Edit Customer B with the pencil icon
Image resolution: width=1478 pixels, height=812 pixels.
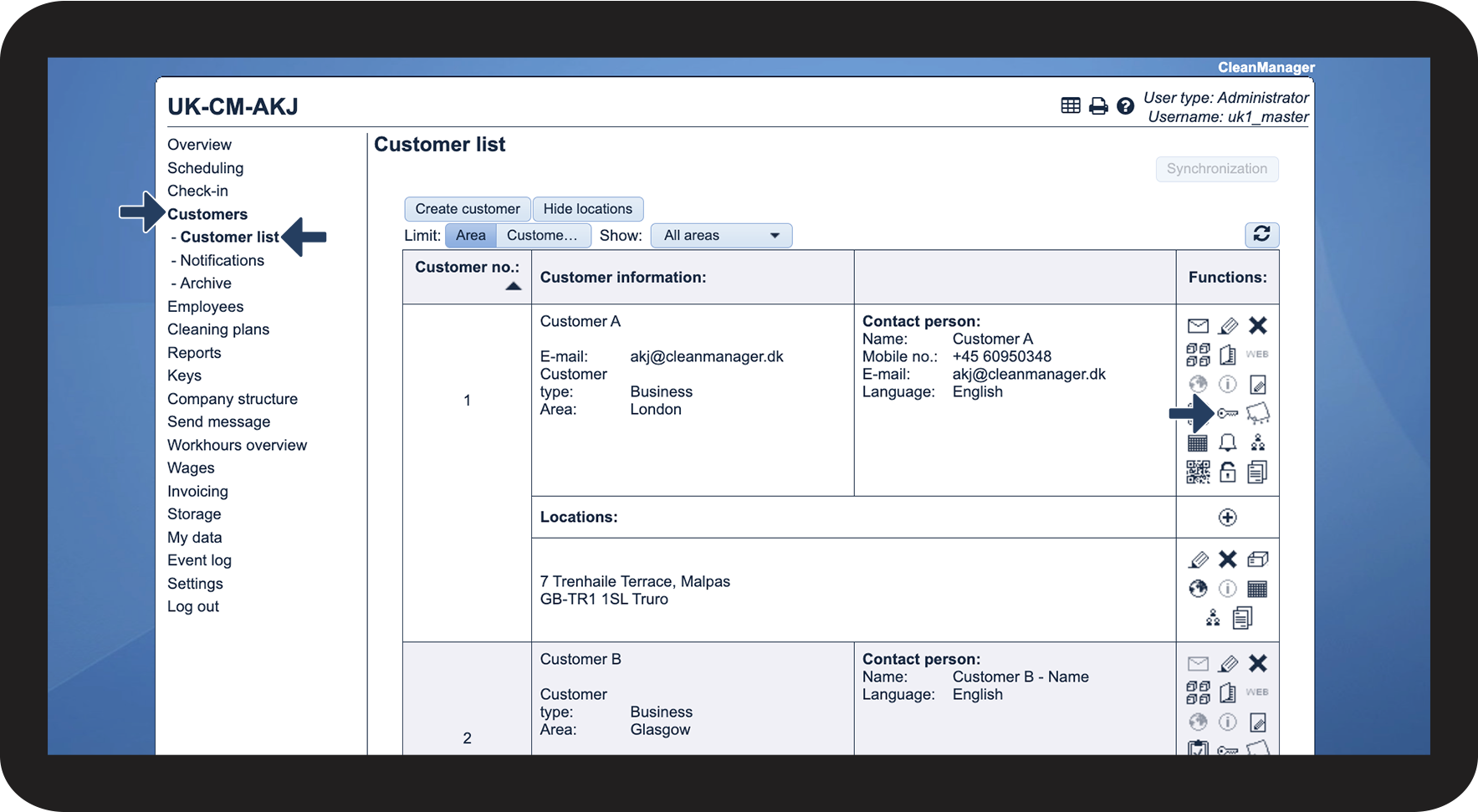click(x=1228, y=663)
